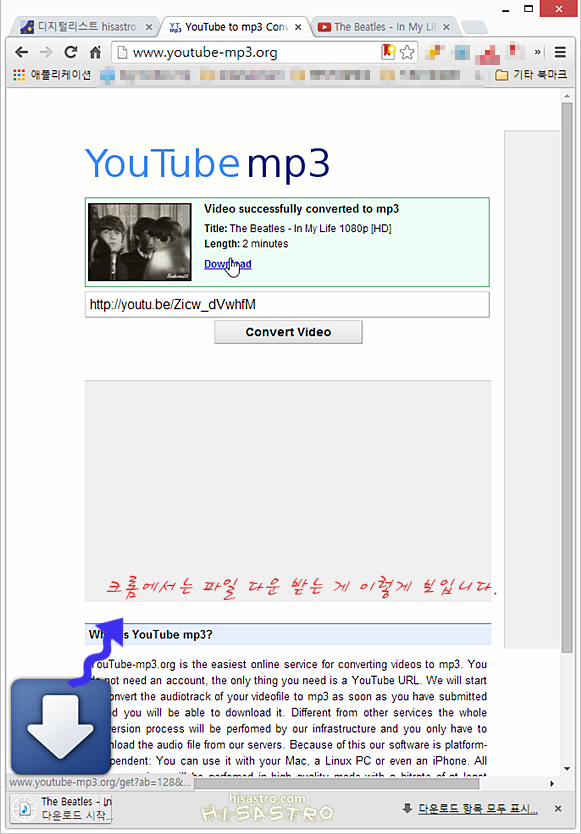The height and width of the screenshot is (834, 581).
Task: Open the Chrome hamburger menu
Action: click(x=560, y=52)
